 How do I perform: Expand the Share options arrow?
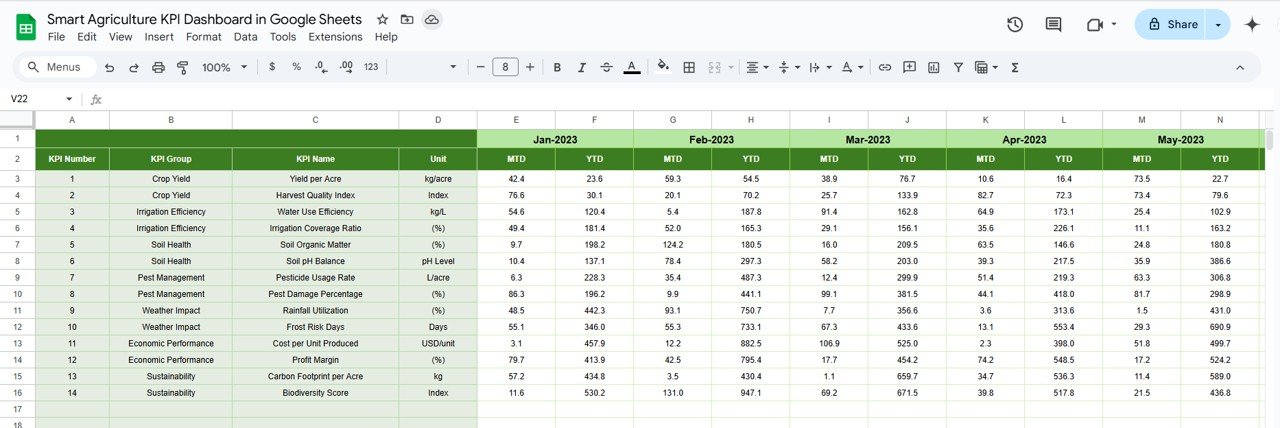pos(1218,25)
